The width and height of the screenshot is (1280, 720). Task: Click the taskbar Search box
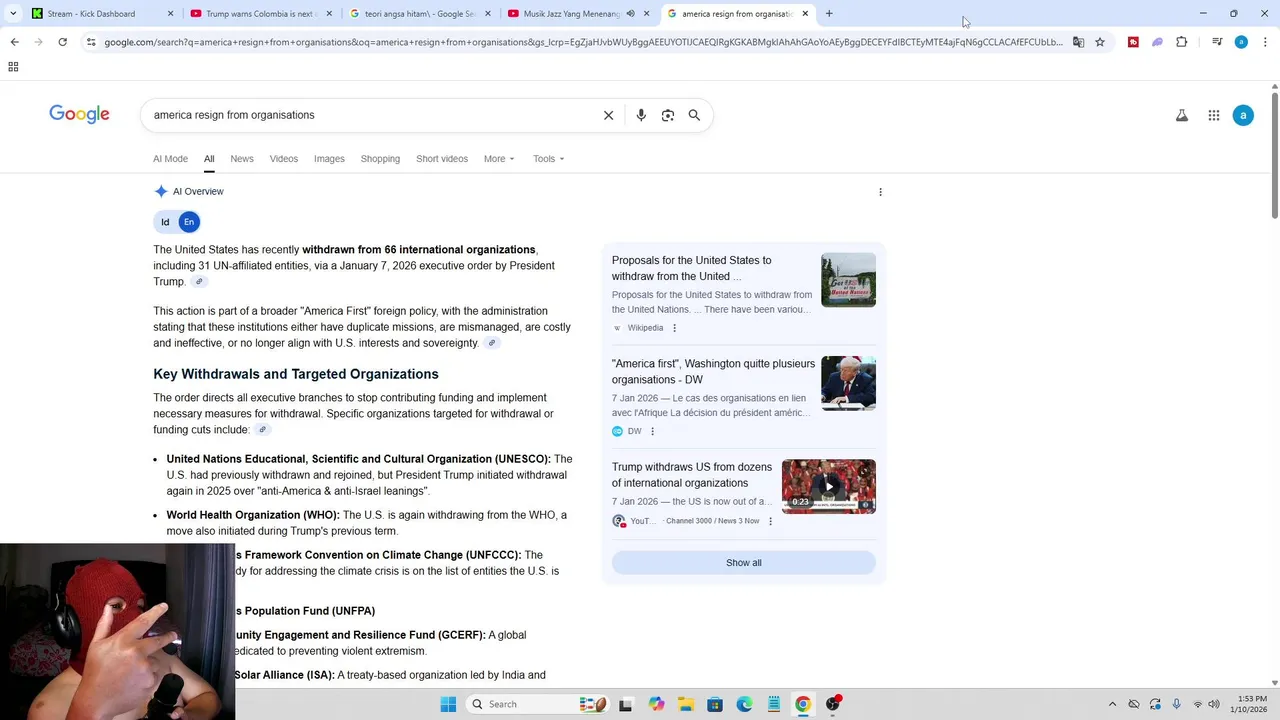[537, 704]
